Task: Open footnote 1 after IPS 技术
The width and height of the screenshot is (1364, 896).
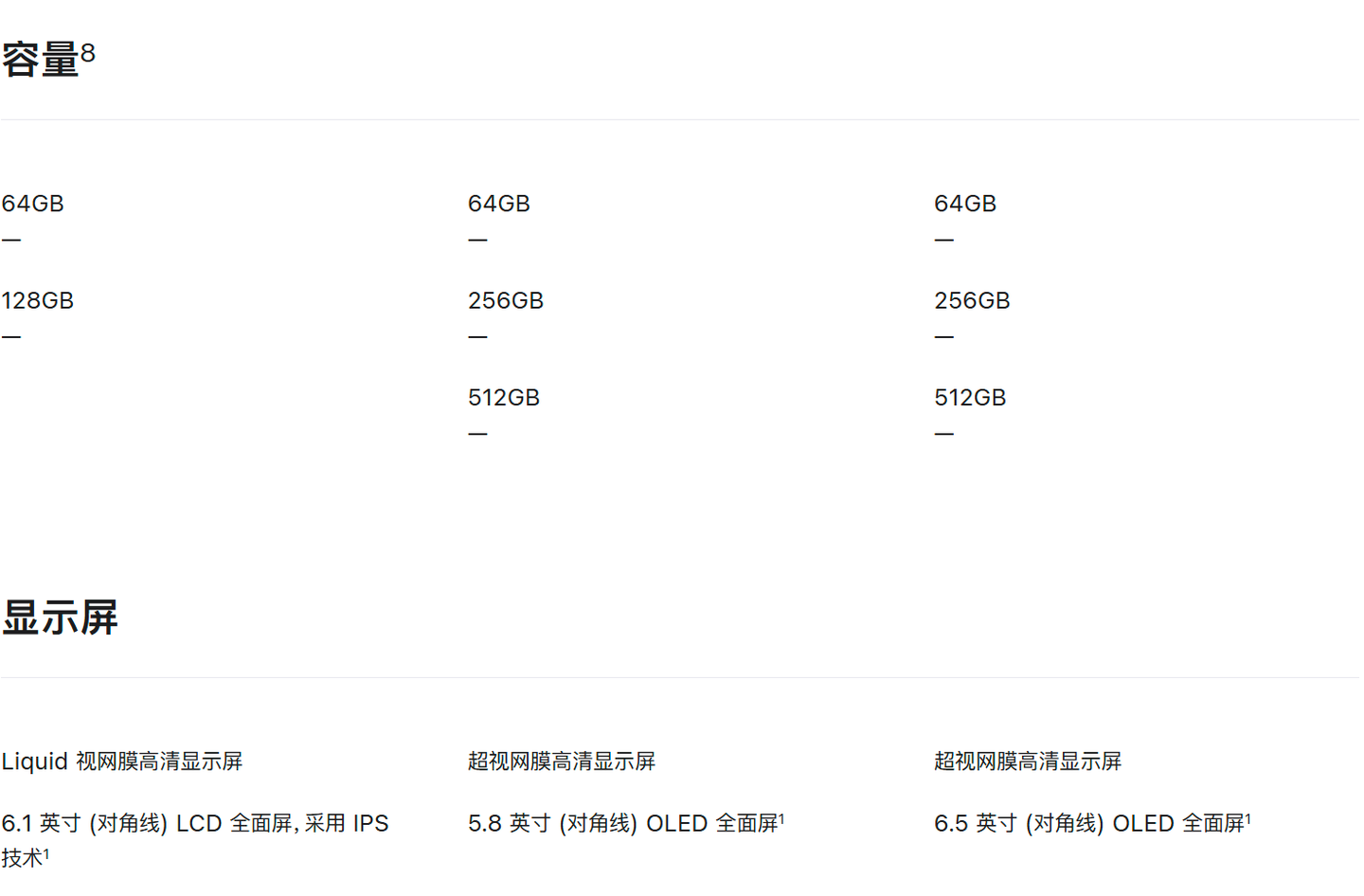Action: click(x=46, y=853)
